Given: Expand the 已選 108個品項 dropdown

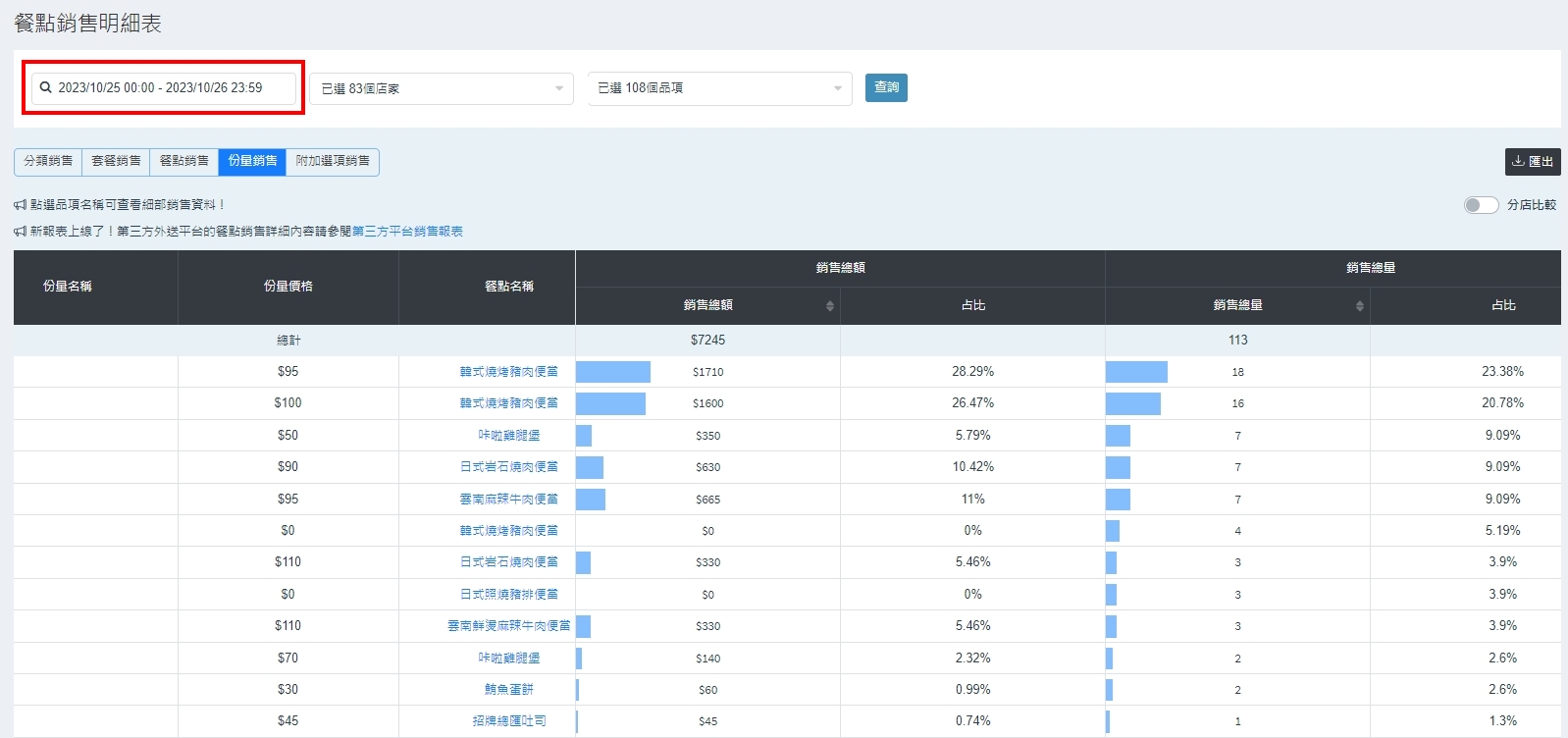Looking at the screenshot, I should [x=719, y=88].
